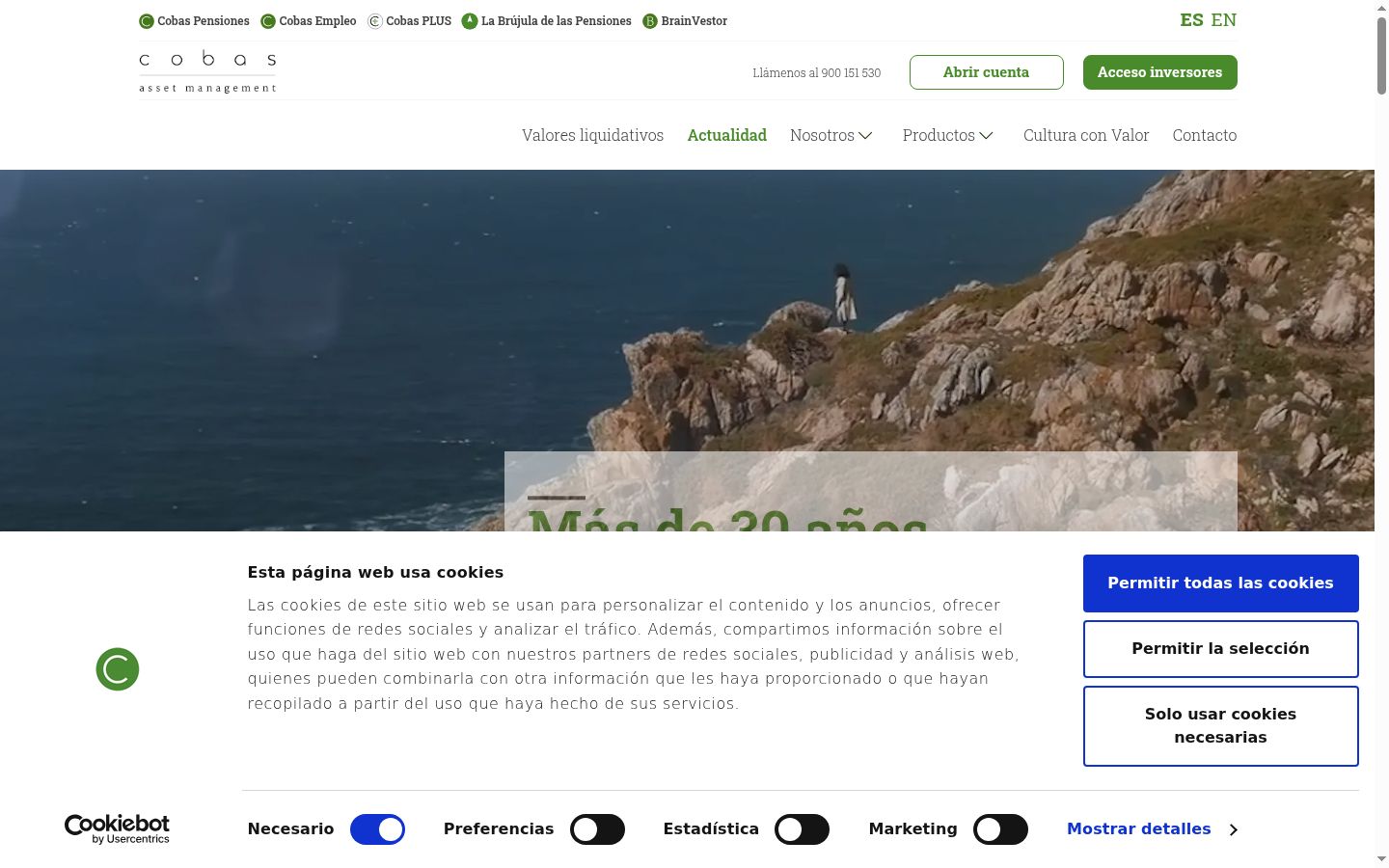
Task: Go home via Cobas Asset Management logo
Action: pos(208,71)
